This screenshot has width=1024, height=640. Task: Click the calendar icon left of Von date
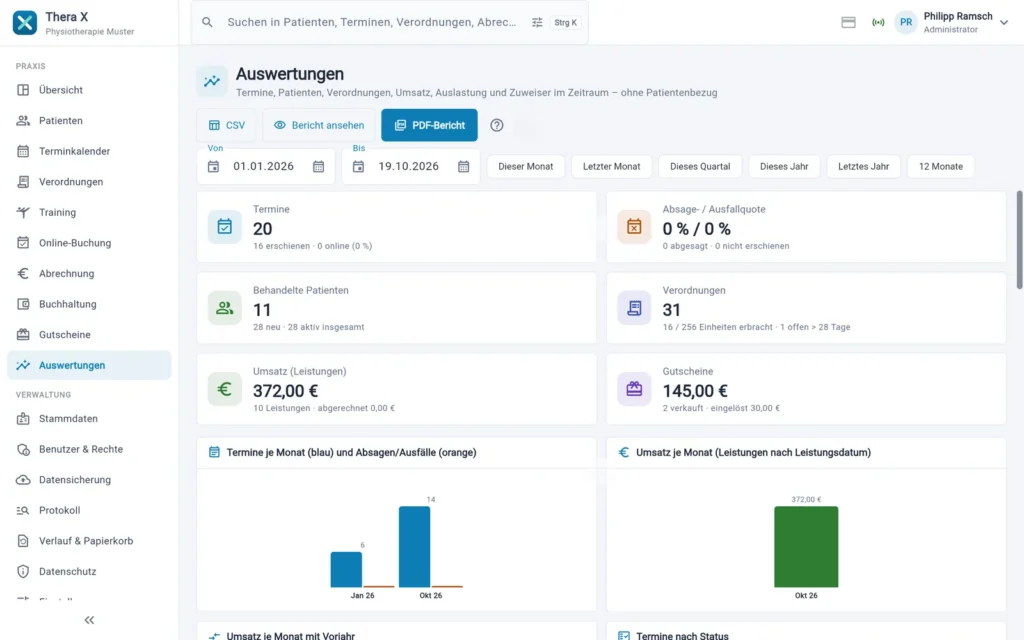point(214,167)
